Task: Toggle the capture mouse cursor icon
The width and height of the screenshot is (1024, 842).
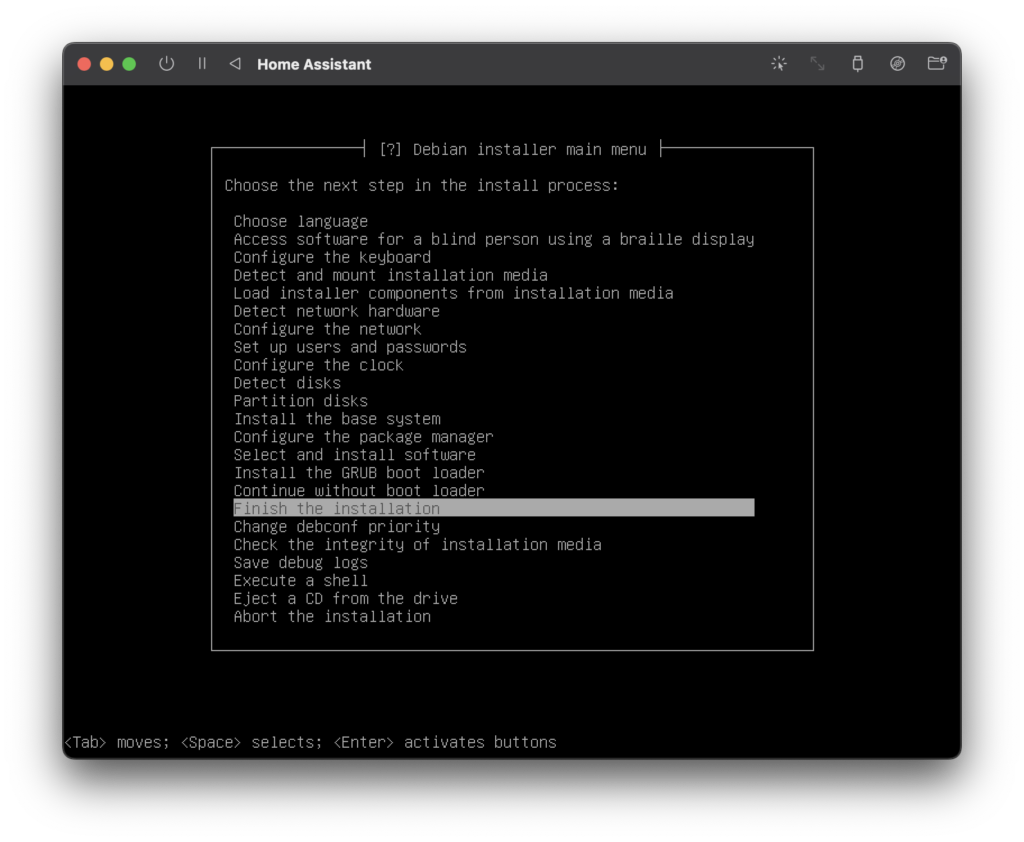Action: [778, 64]
